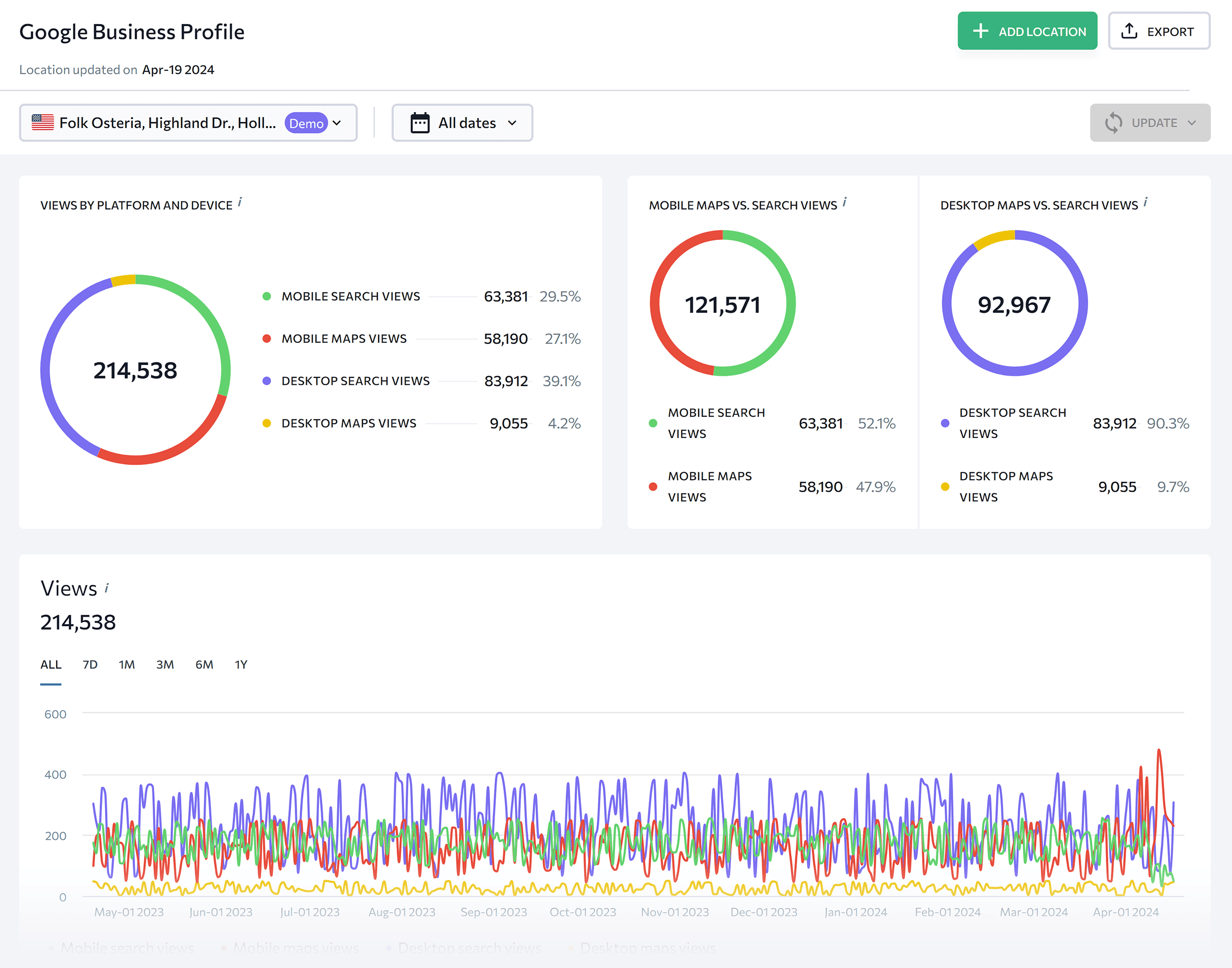Toggle Desktop maps views series in chart legend

[648, 948]
